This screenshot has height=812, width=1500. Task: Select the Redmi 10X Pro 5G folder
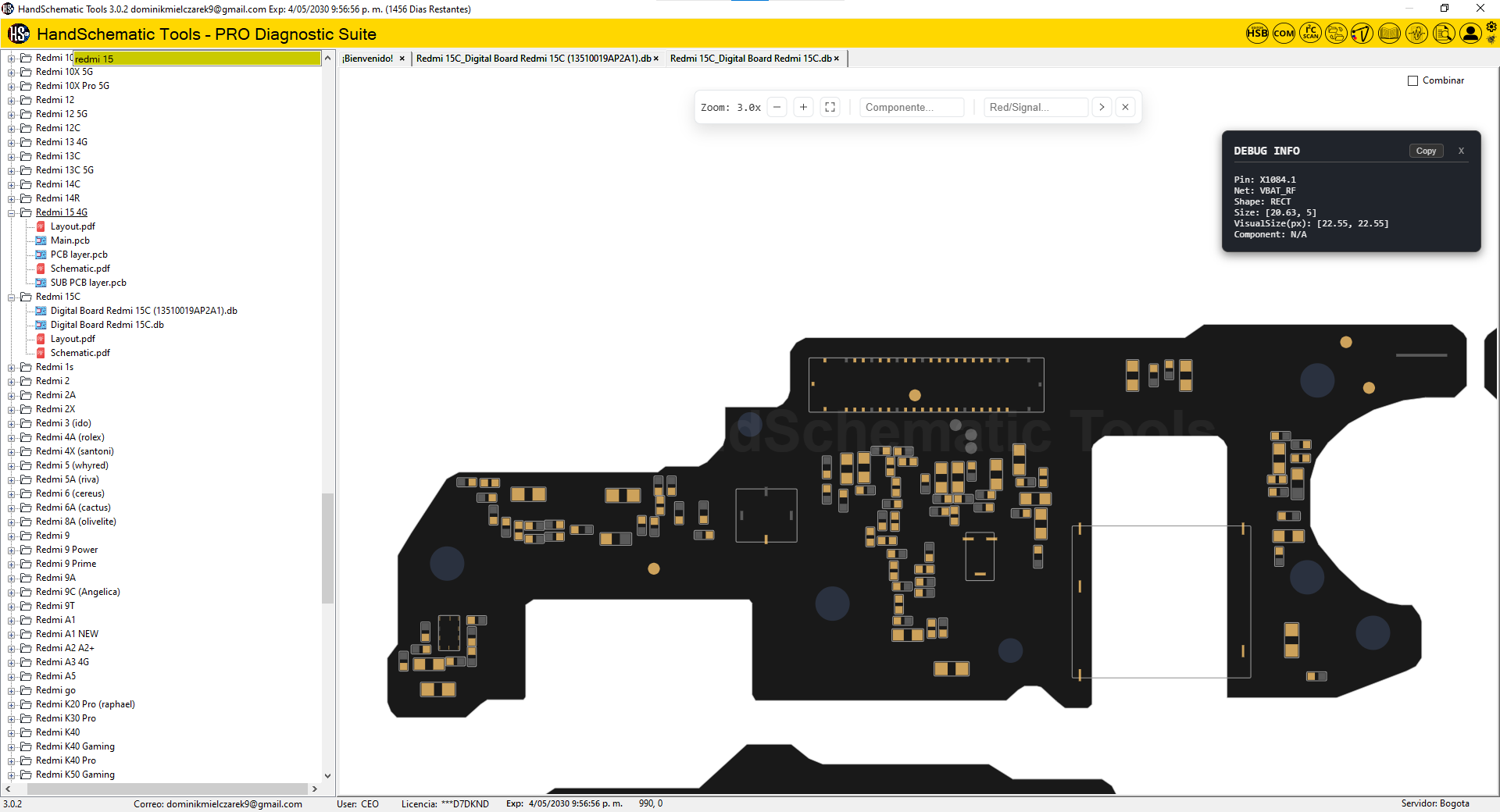(72, 86)
